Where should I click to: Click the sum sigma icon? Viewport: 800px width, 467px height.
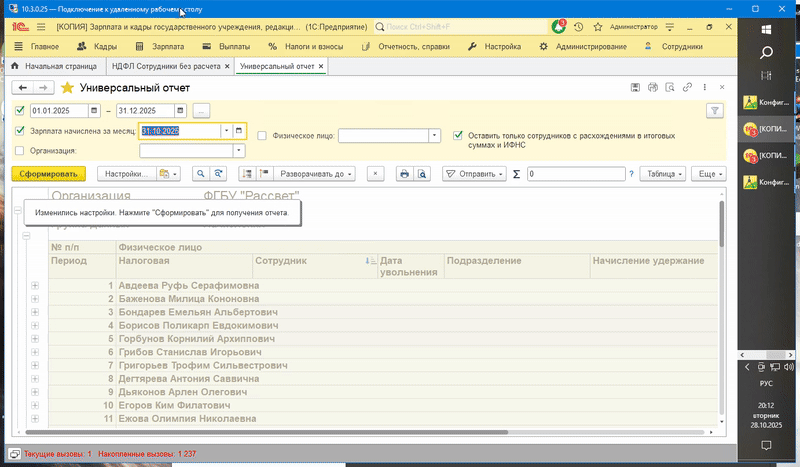516,174
